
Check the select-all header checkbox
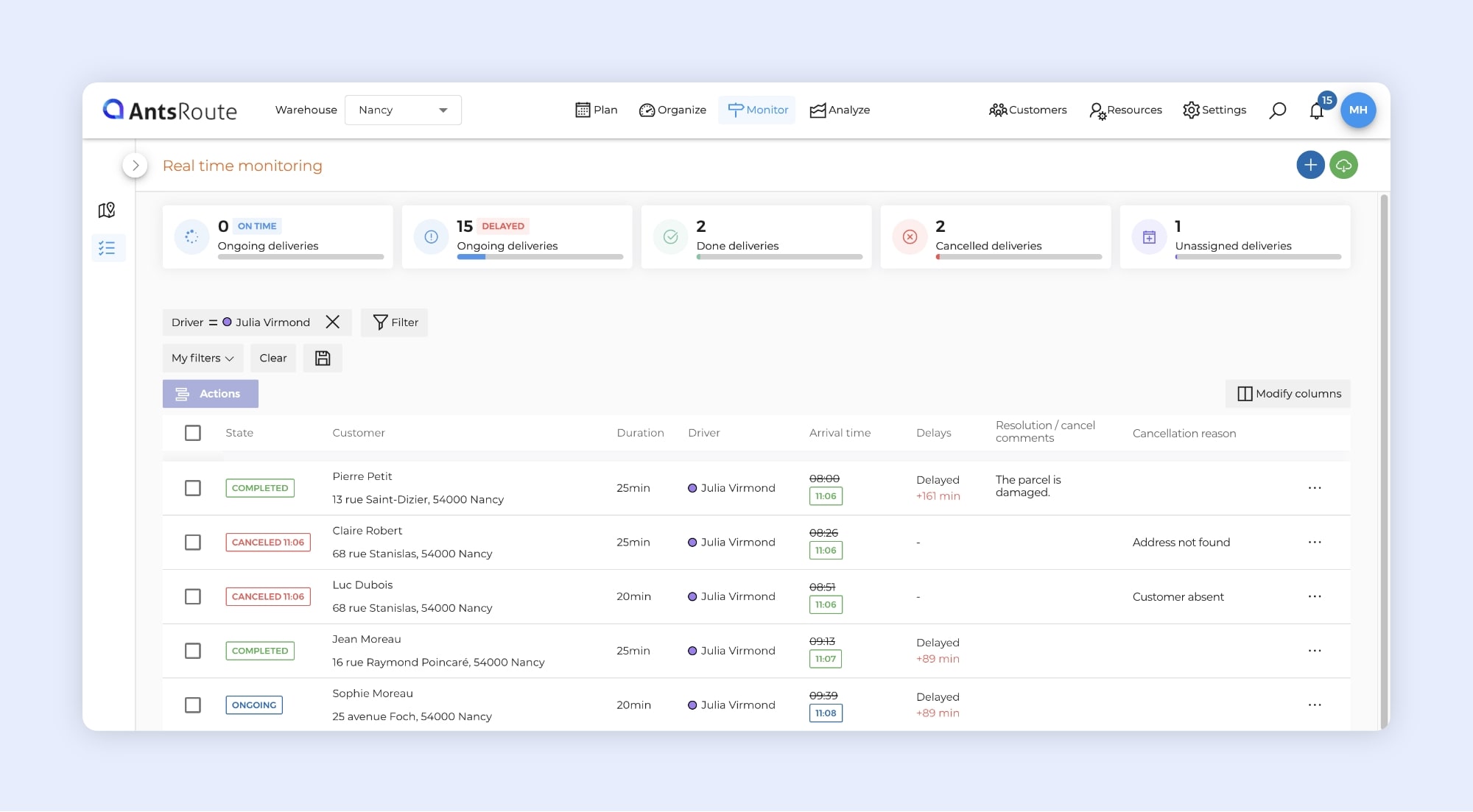(193, 433)
